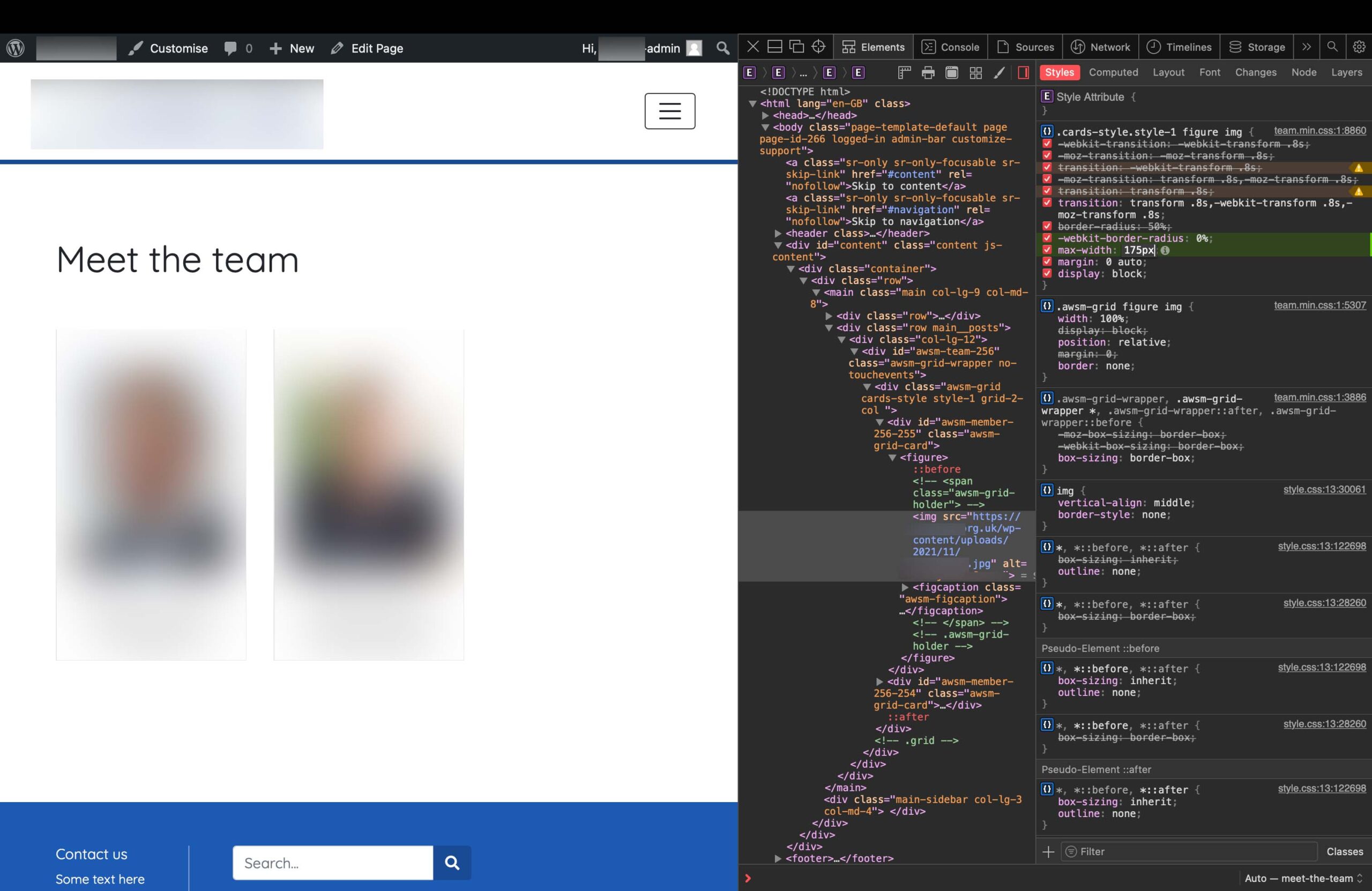Disable the display block property checkbox
This screenshot has height=891, width=1372.
1047,274
